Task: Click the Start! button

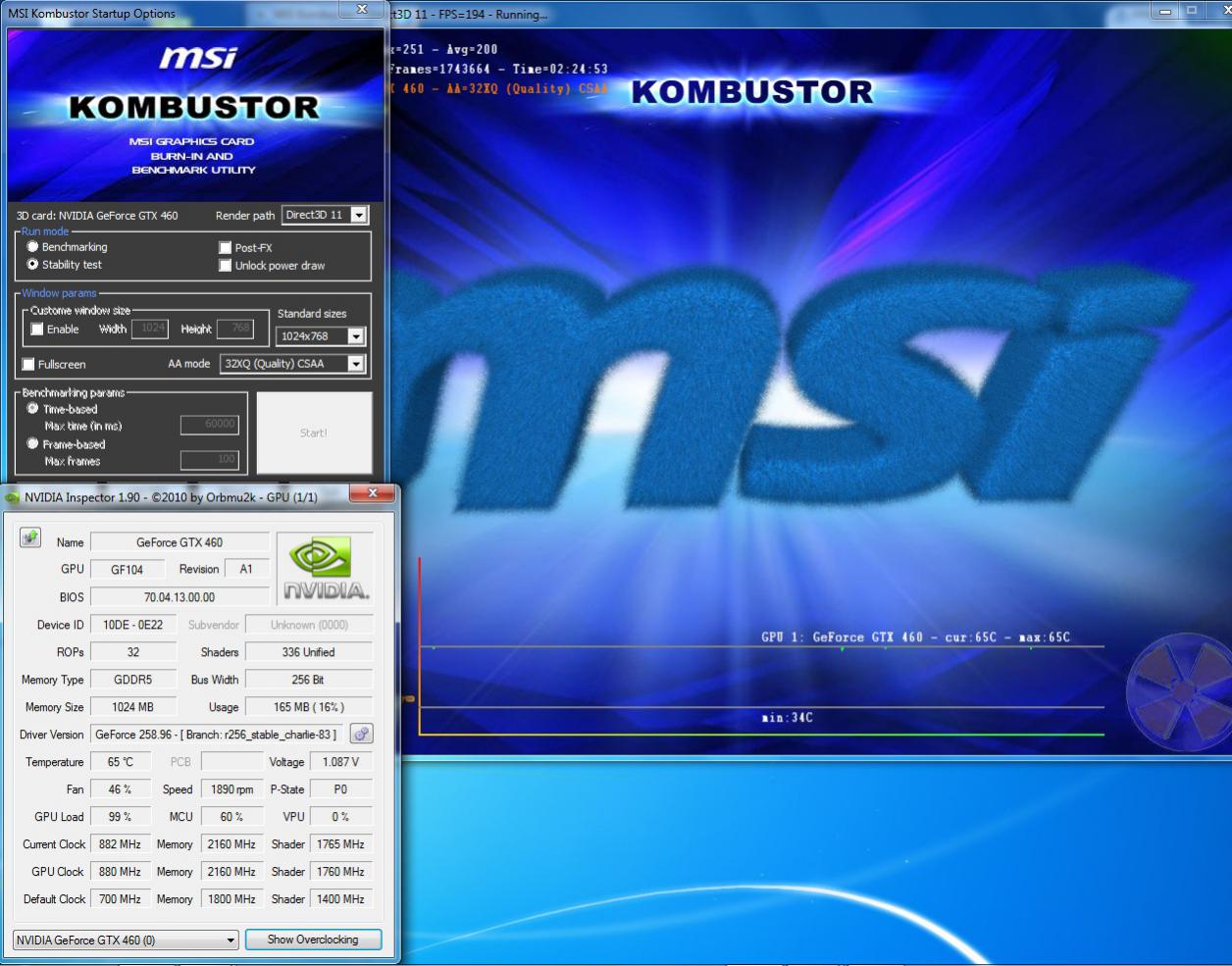Action: point(314,432)
